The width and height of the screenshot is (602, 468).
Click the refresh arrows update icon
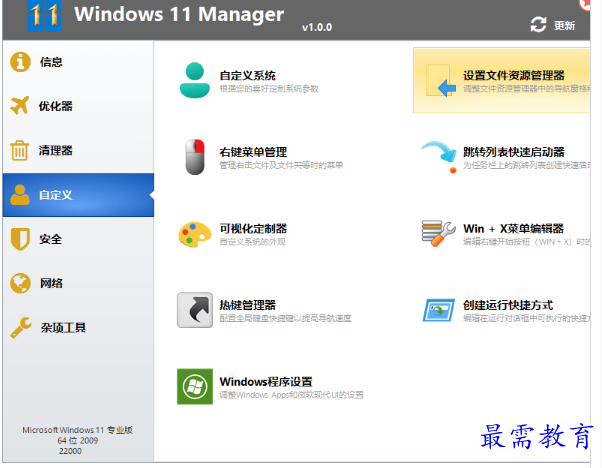(538, 25)
